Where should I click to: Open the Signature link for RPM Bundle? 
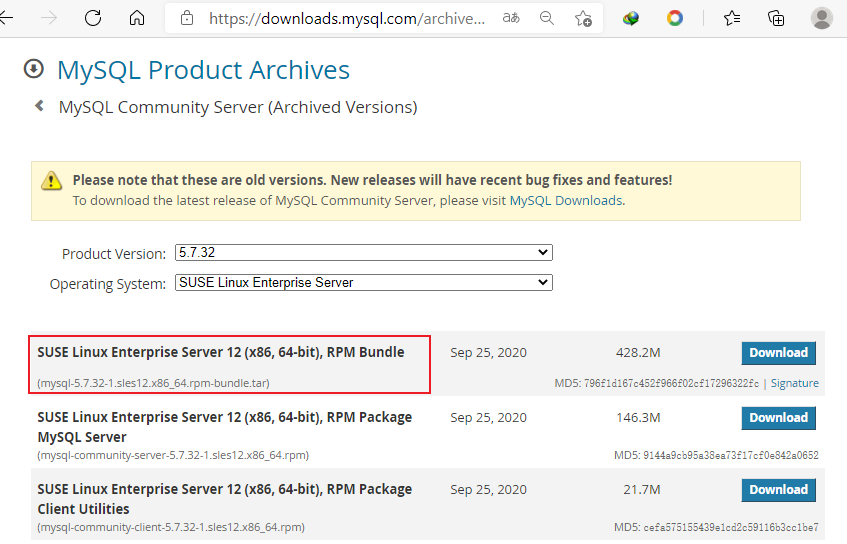(x=794, y=383)
